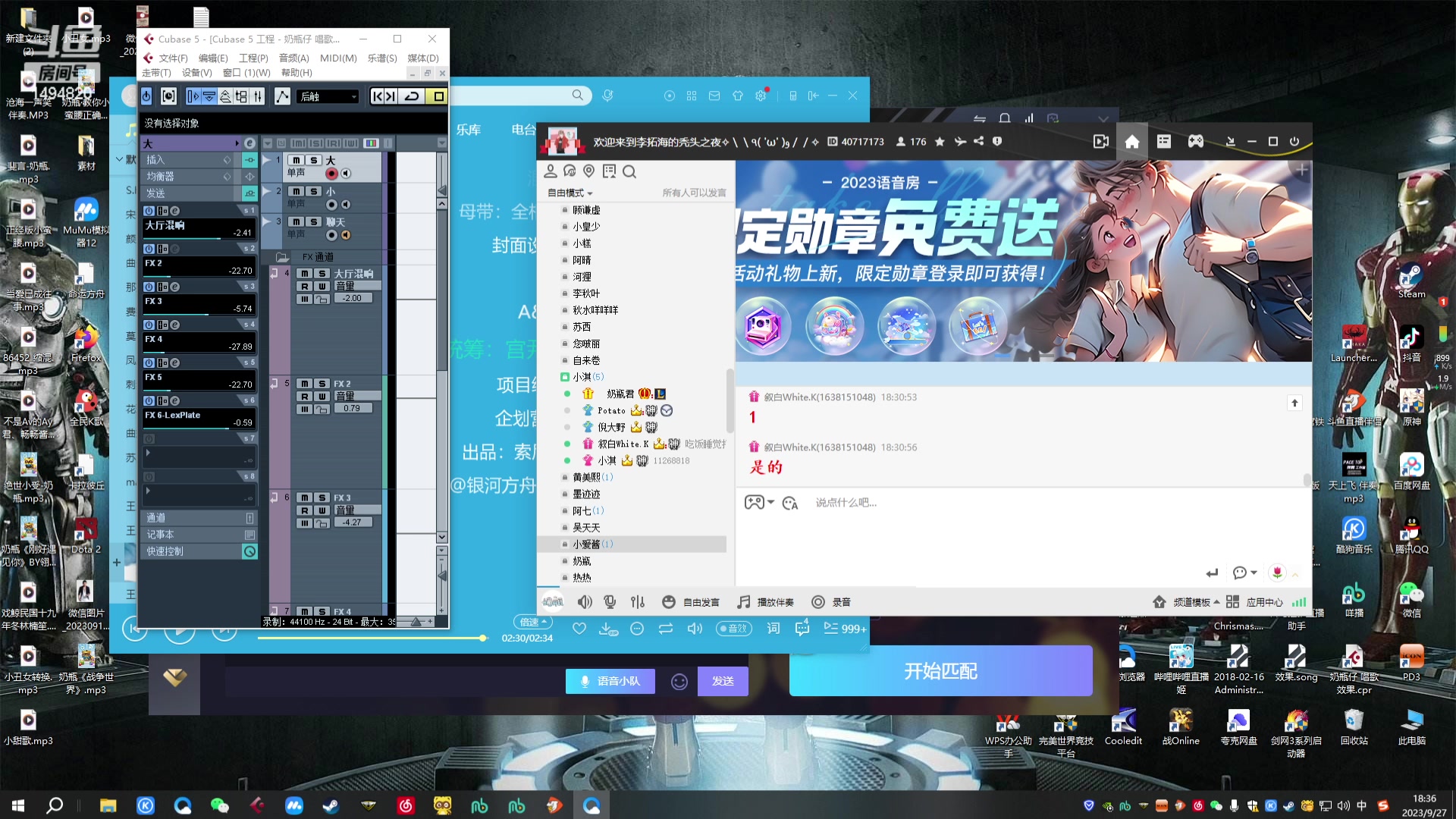Open the 音频(A) menu in Cubase
Screen dimensions: 1456x819
[x=293, y=58]
